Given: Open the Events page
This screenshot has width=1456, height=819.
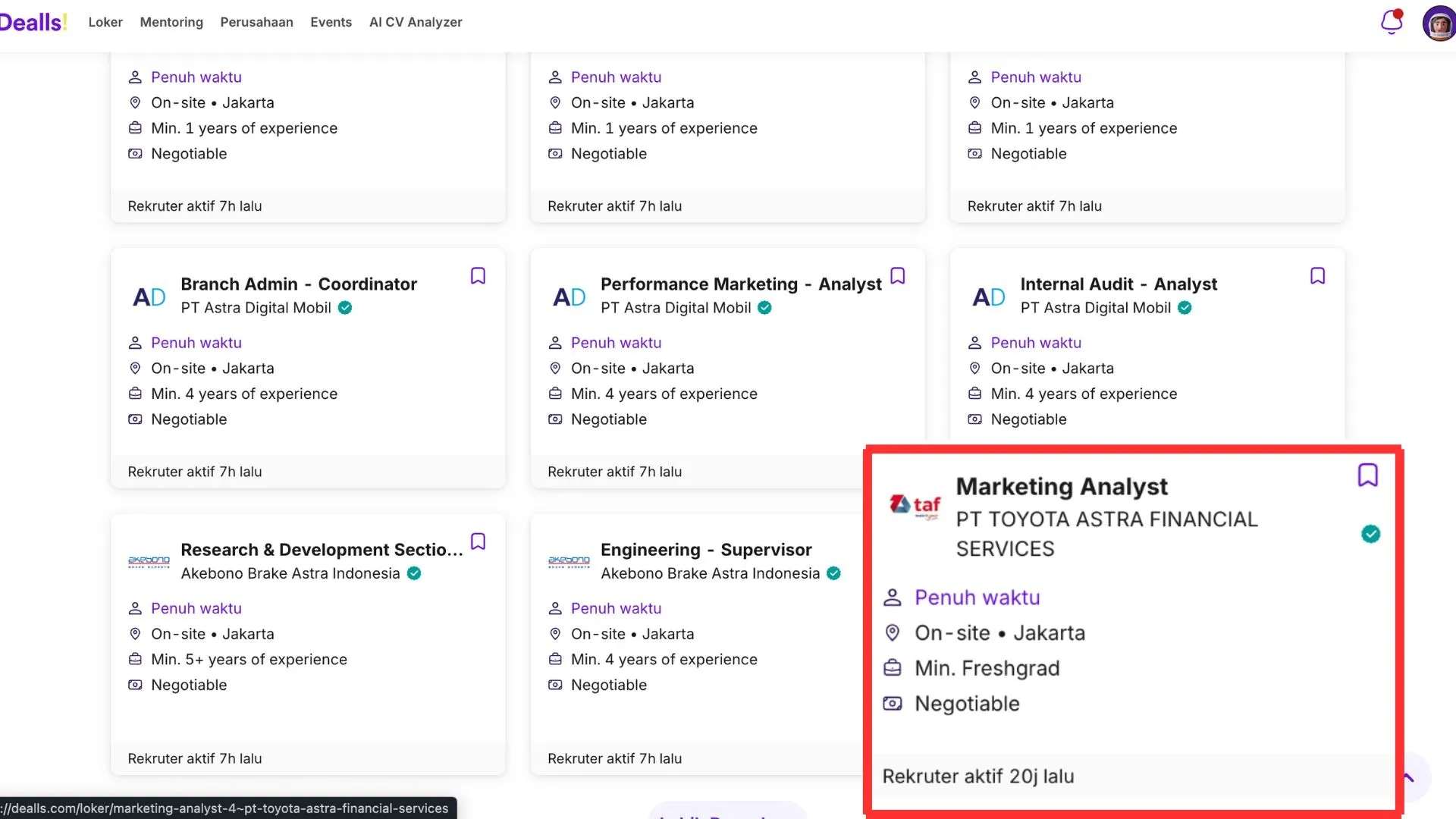Looking at the screenshot, I should tap(331, 22).
